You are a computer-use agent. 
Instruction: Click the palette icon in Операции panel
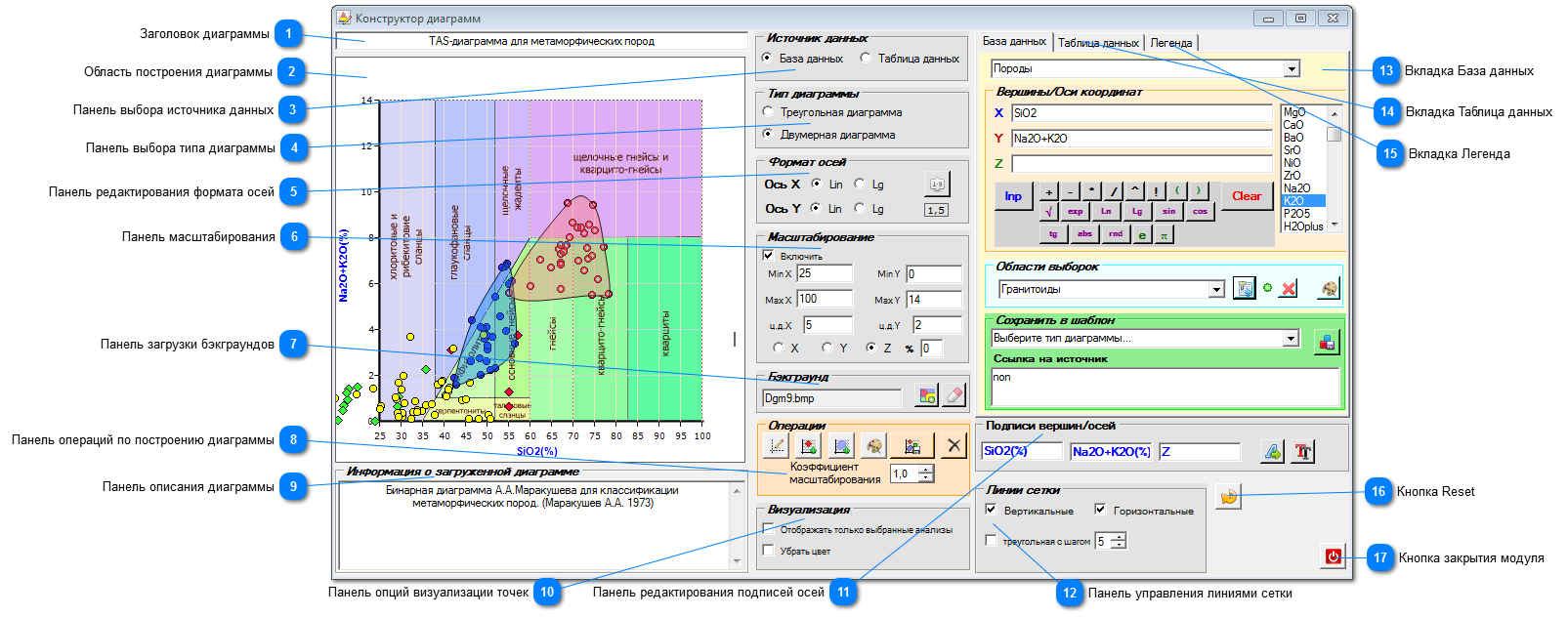pyautogui.click(x=873, y=446)
